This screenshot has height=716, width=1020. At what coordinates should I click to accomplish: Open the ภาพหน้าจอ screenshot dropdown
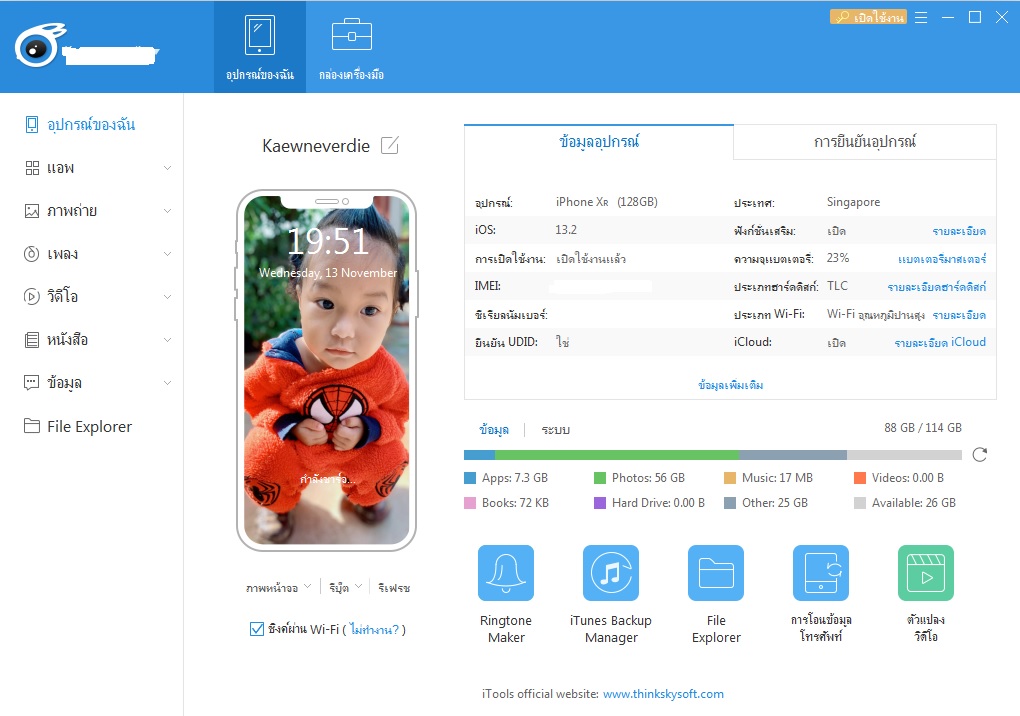click(x=278, y=587)
